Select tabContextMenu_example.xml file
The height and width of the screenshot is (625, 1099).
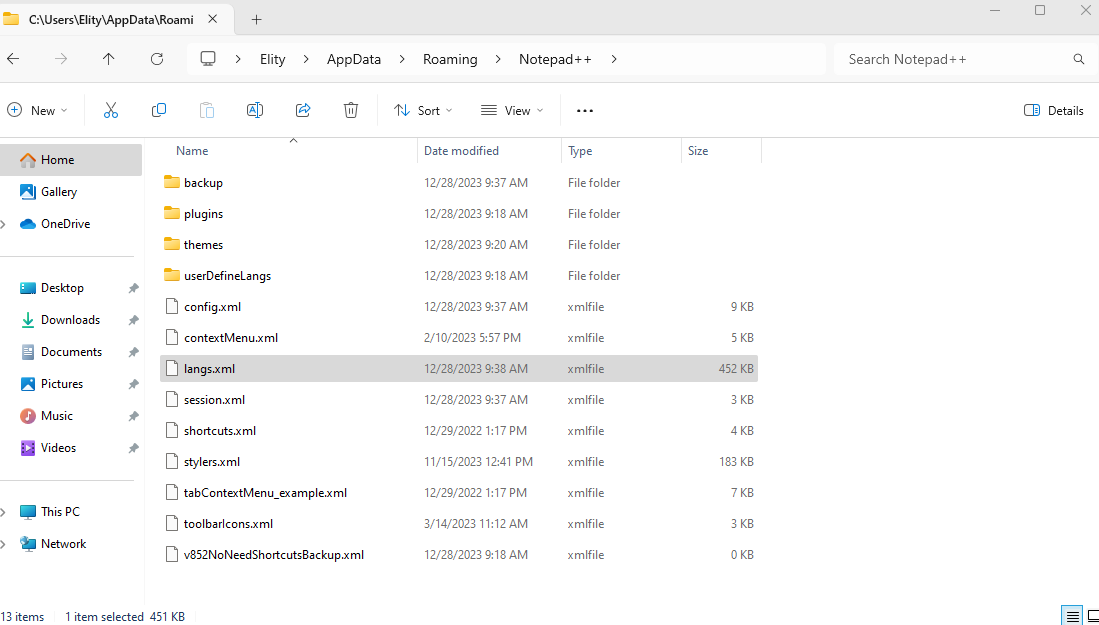point(459,493)
